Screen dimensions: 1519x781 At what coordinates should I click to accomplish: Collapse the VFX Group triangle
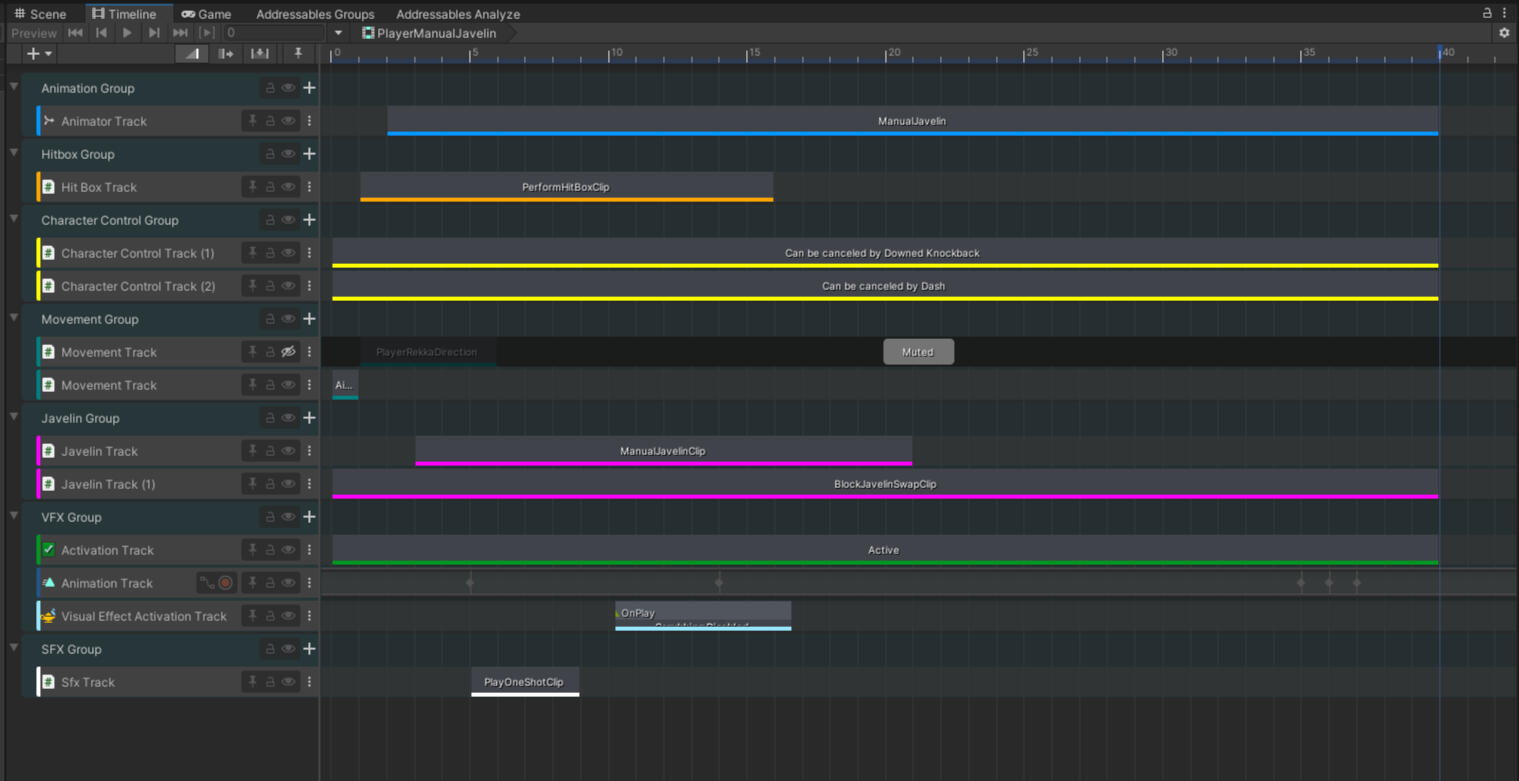tap(14, 516)
